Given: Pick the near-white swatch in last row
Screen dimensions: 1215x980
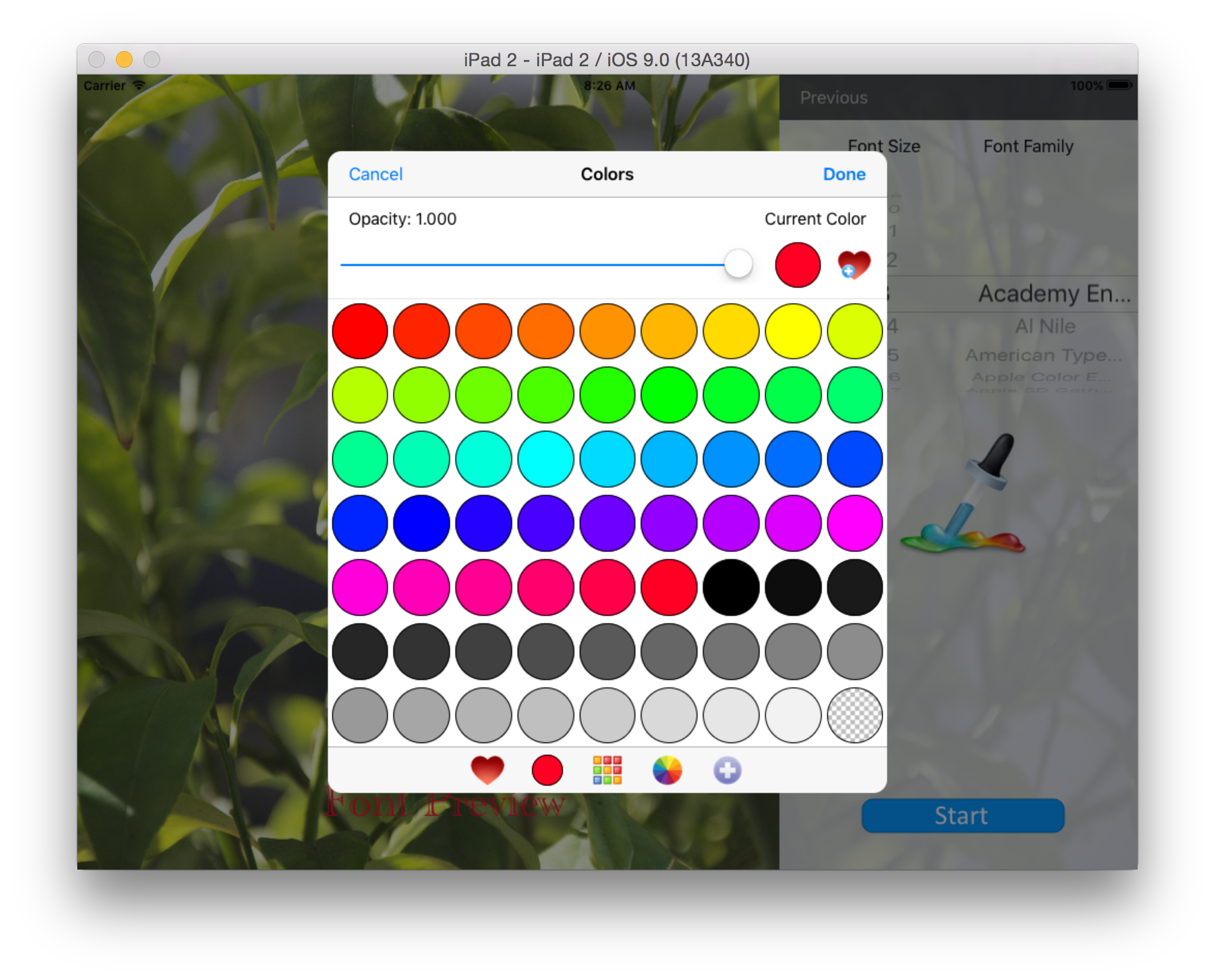Looking at the screenshot, I should [793, 715].
